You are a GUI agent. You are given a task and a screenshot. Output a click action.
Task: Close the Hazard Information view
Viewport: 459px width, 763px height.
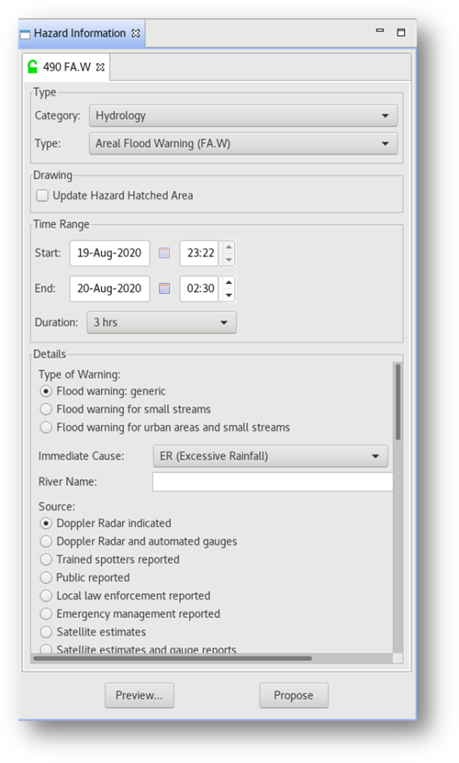136,33
